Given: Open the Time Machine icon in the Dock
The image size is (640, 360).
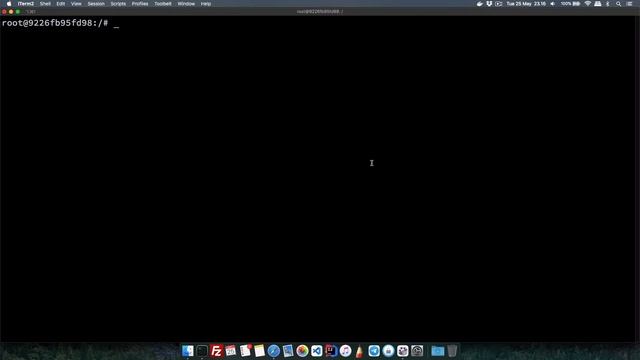Looking at the screenshot, I should pos(417,351).
